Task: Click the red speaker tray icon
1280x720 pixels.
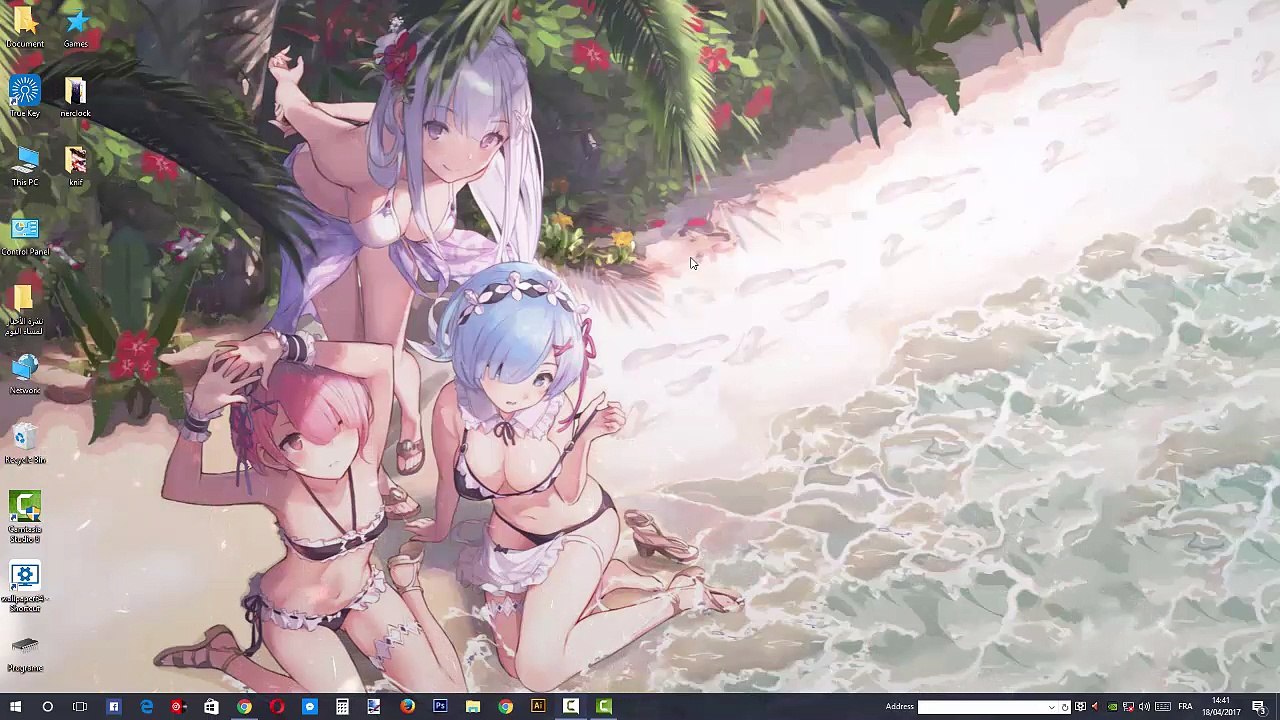Action: [1095, 707]
